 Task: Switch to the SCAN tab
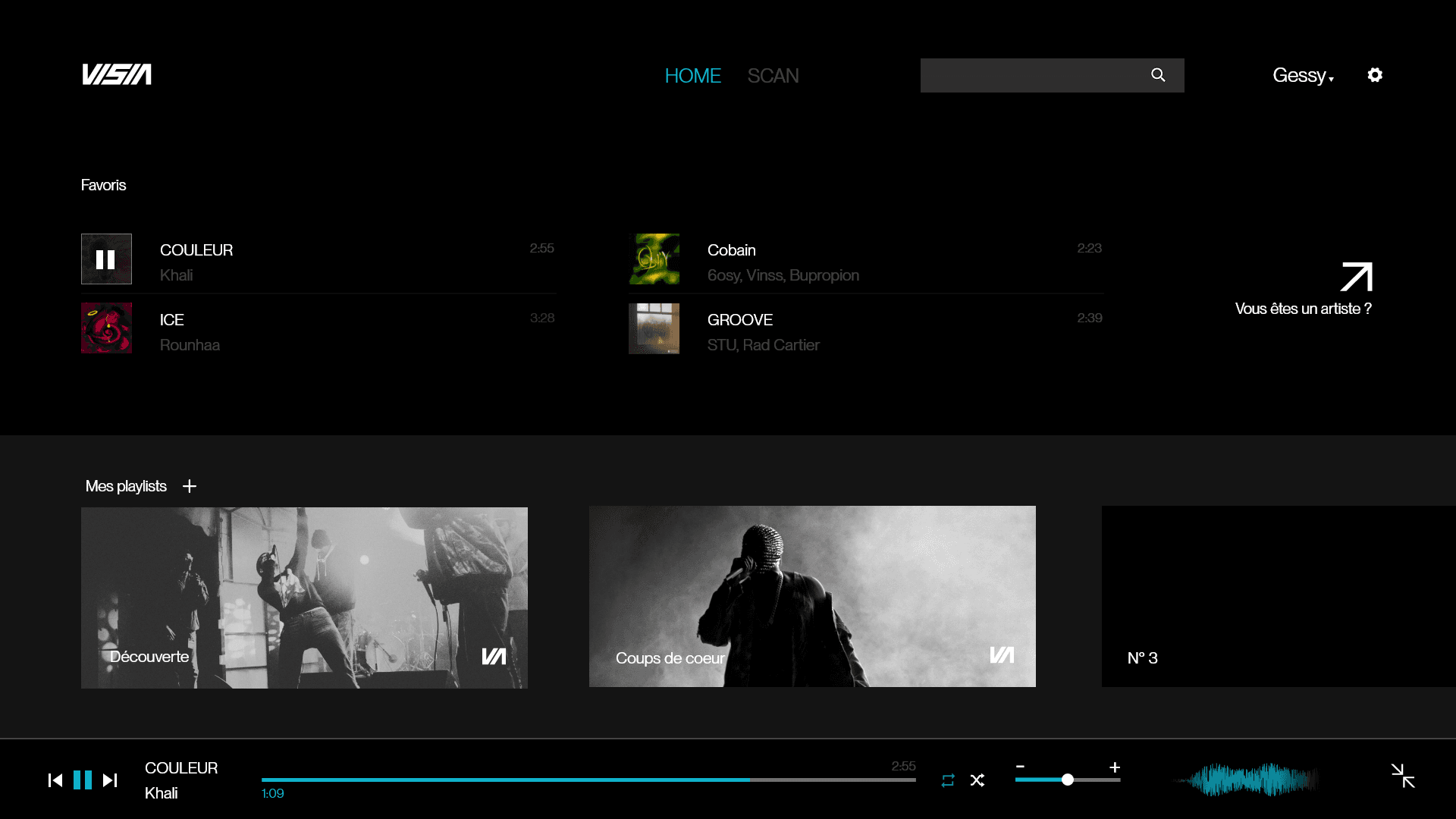coord(773,76)
